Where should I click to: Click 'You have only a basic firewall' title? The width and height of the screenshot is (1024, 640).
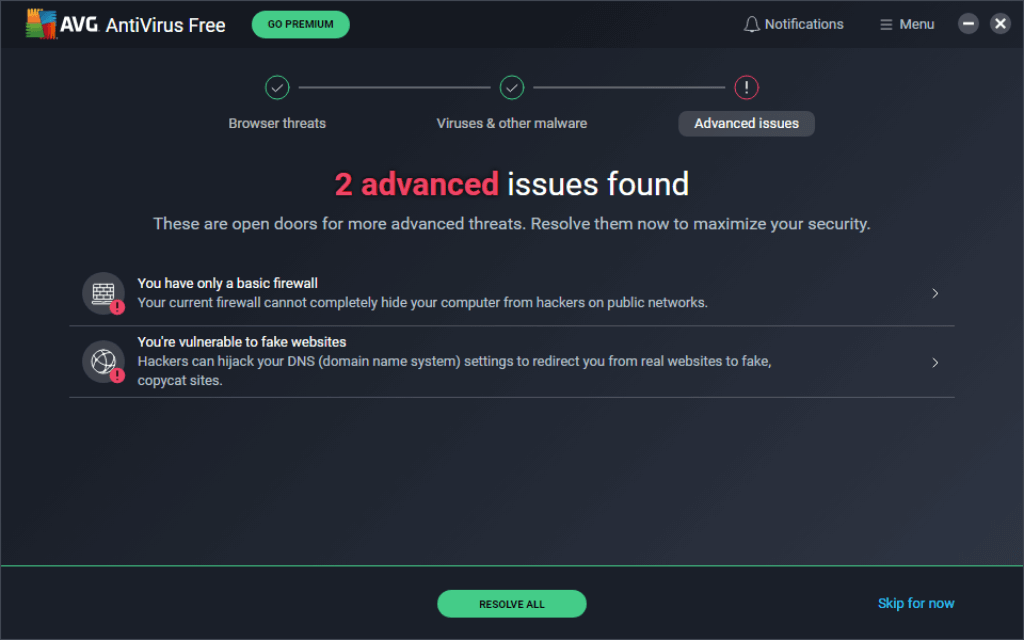(227, 283)
